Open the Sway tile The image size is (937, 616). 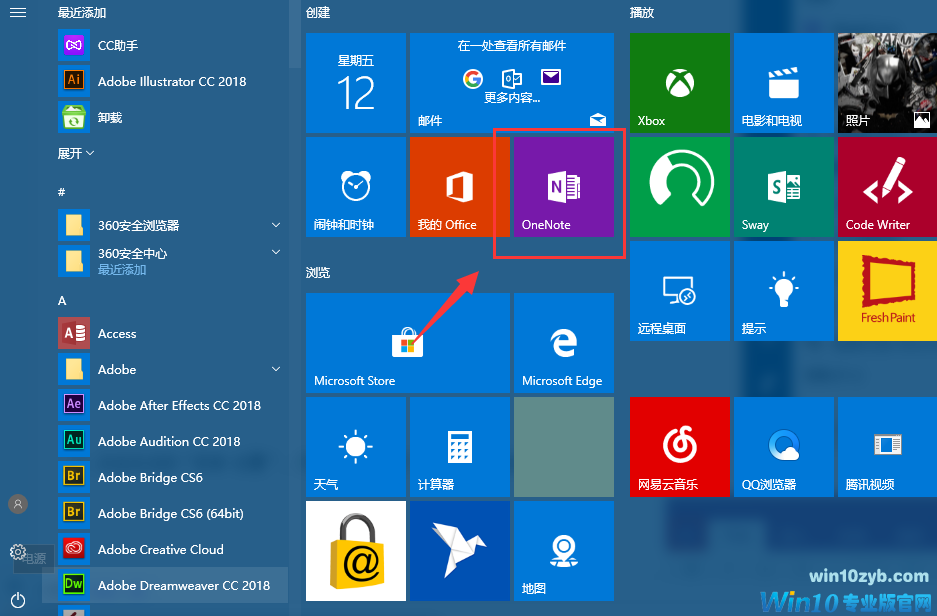point(783,187)
